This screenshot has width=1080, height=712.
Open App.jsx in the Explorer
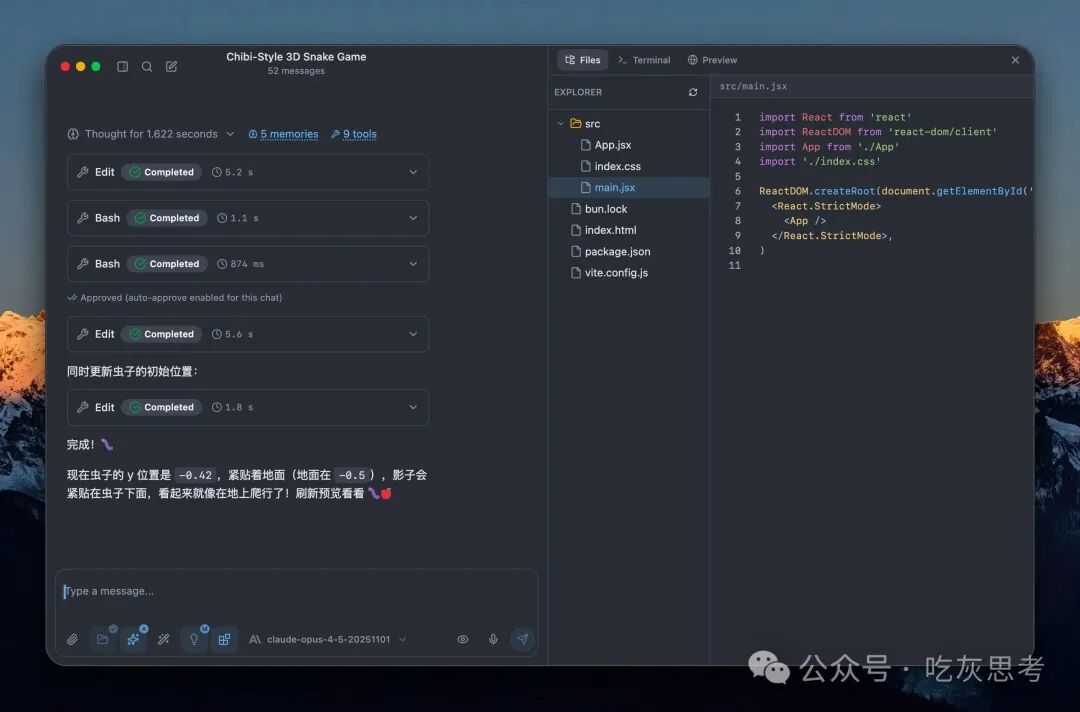click(629, 145)
